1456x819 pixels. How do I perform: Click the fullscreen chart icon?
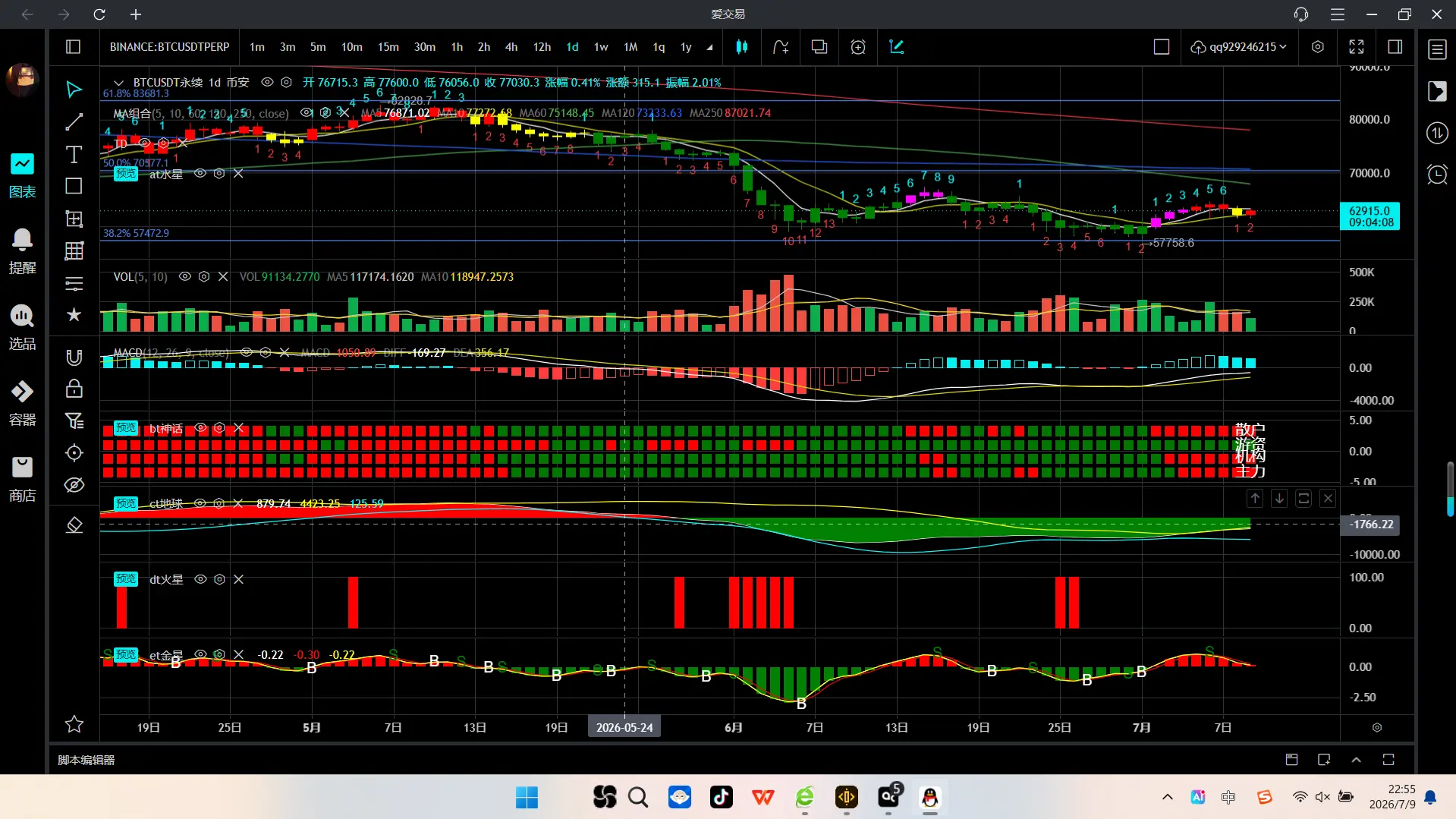[x=1356, y=47]
